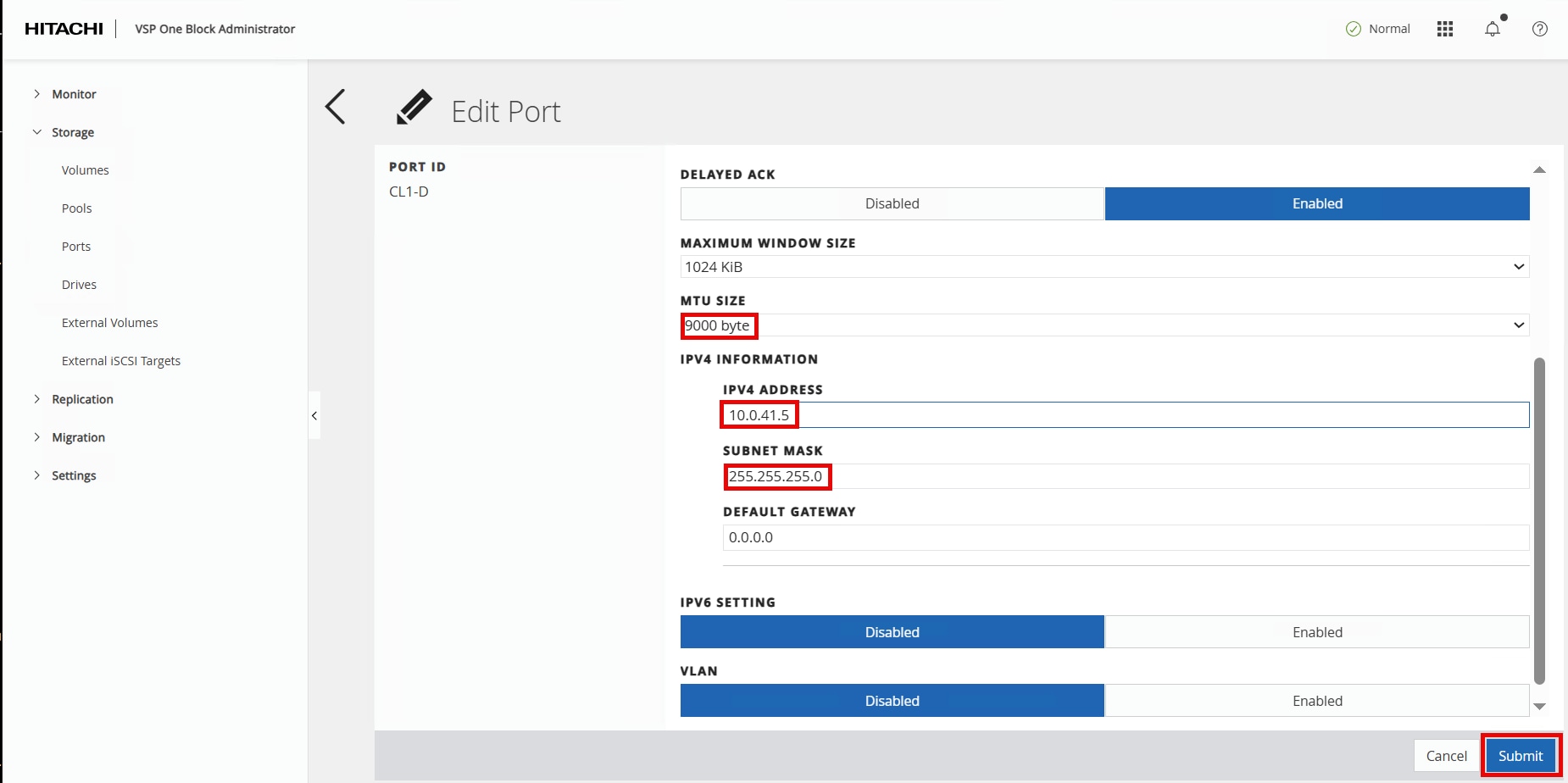Open the app launcher grid icon
The width and height of the screenshot is (1568, 783).
(x=1444, y=28)
